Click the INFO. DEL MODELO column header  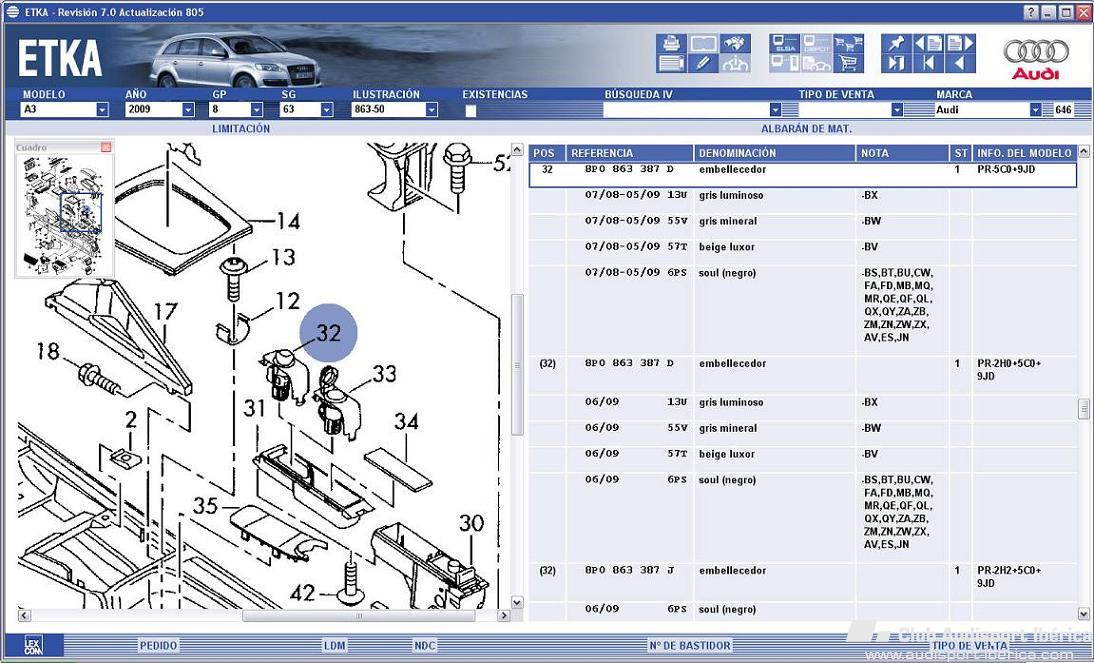tap(1024, 153)
